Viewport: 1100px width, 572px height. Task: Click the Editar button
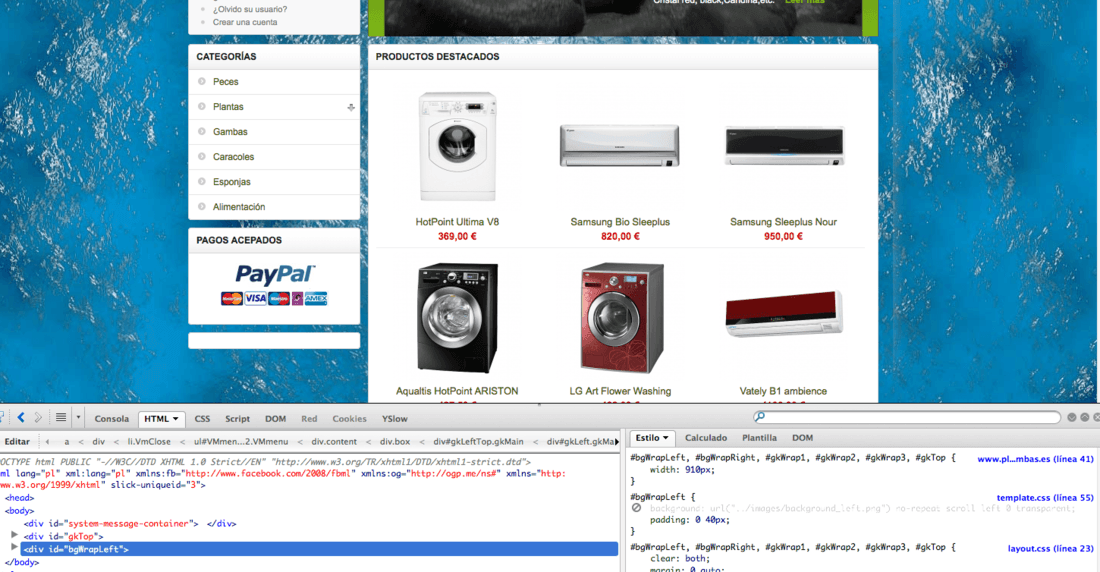click(x=18, y=441)
